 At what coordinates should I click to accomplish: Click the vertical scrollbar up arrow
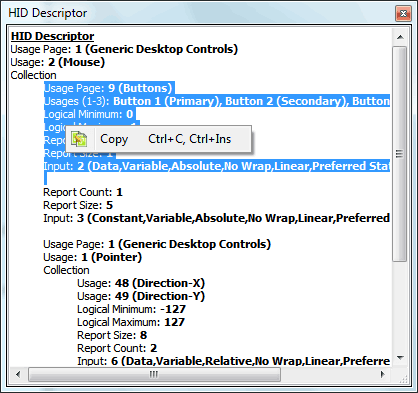(x=400, y=37)
